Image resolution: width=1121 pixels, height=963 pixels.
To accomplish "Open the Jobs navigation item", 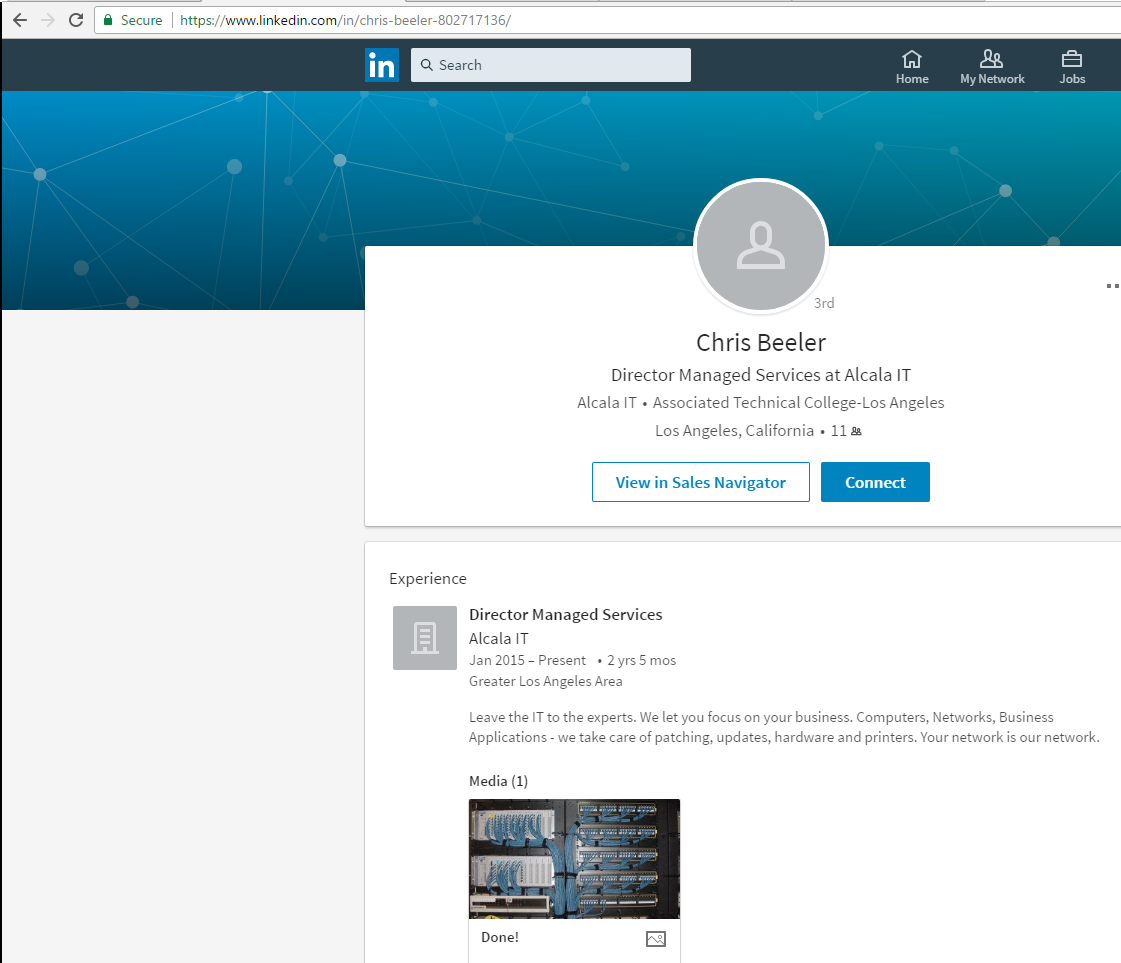I will coord(1072,67).
